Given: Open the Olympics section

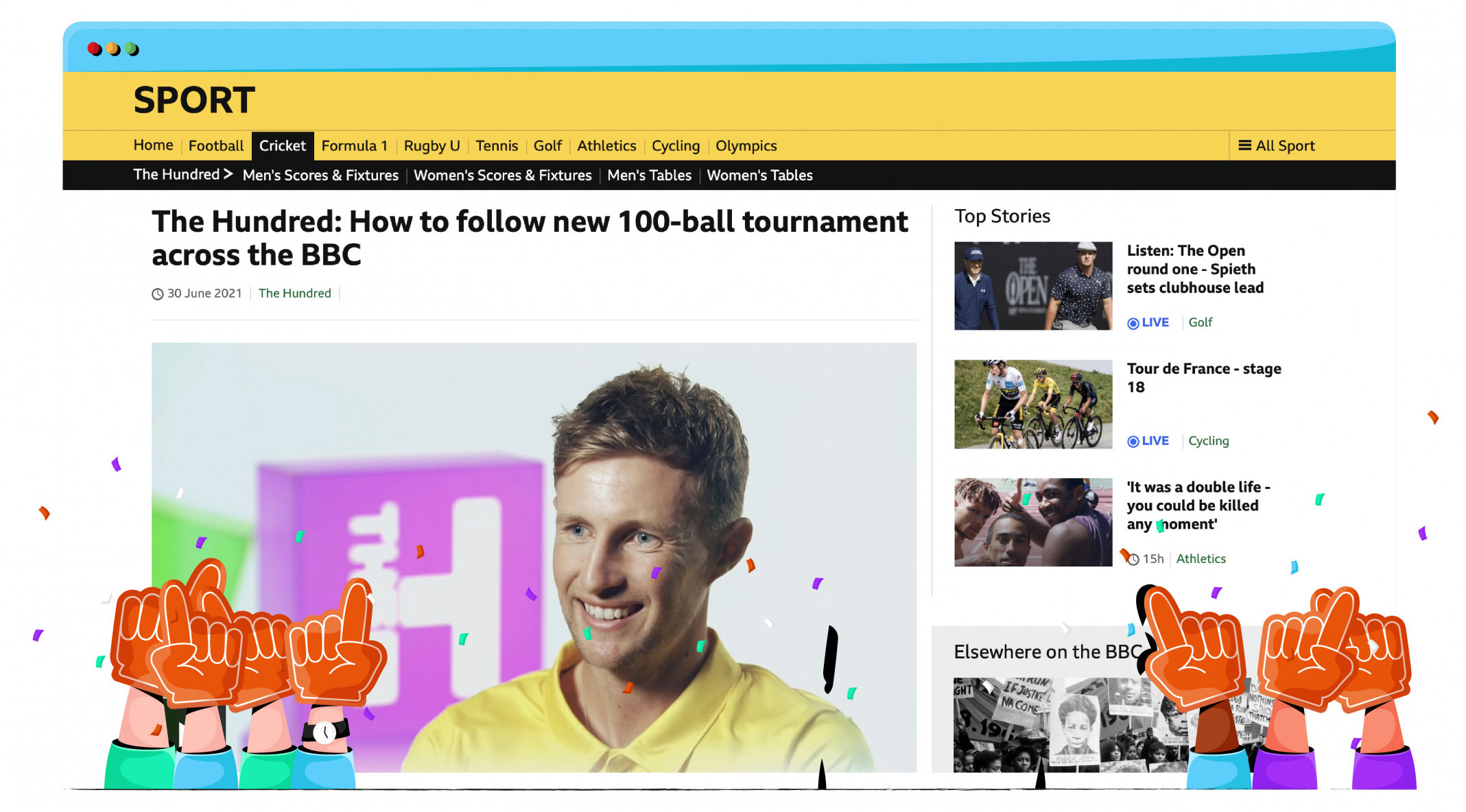Looking at the screenshot, I should tap(746, 145).
